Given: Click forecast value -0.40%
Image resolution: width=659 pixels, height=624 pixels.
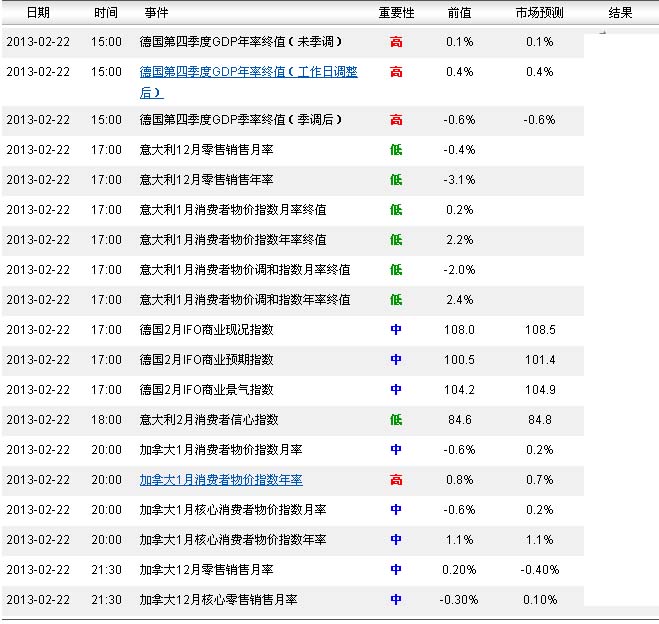Looking at the screenshot, I should [x=540, y=570].
